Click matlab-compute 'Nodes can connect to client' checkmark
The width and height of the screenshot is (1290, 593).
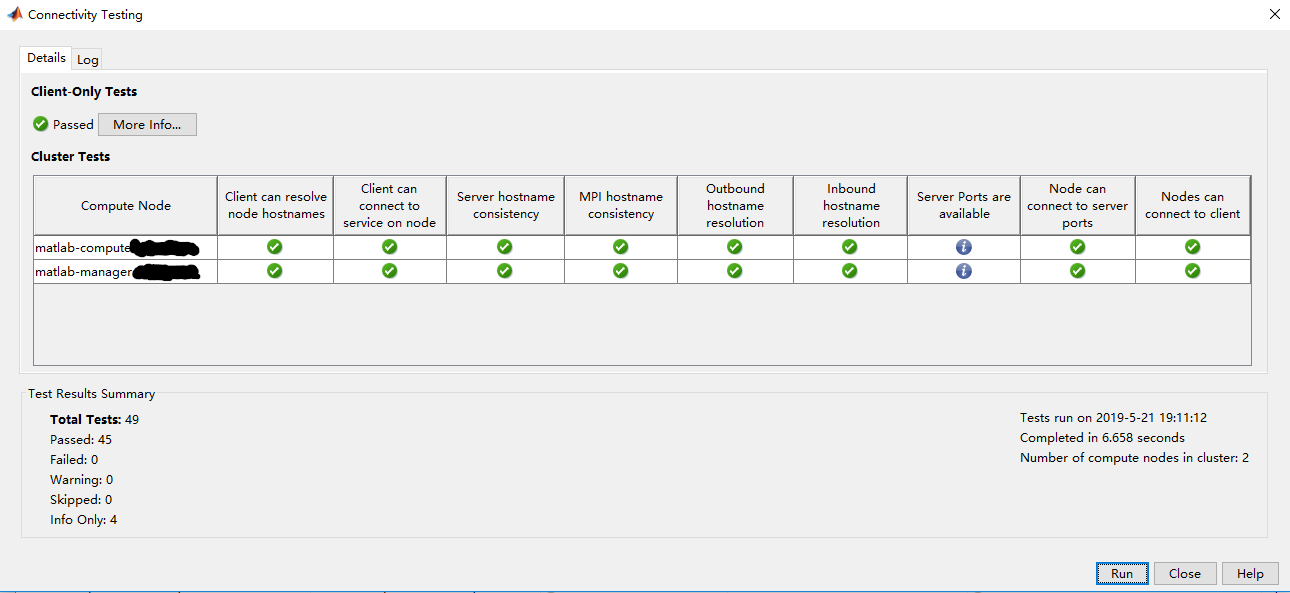point(1192,247)
